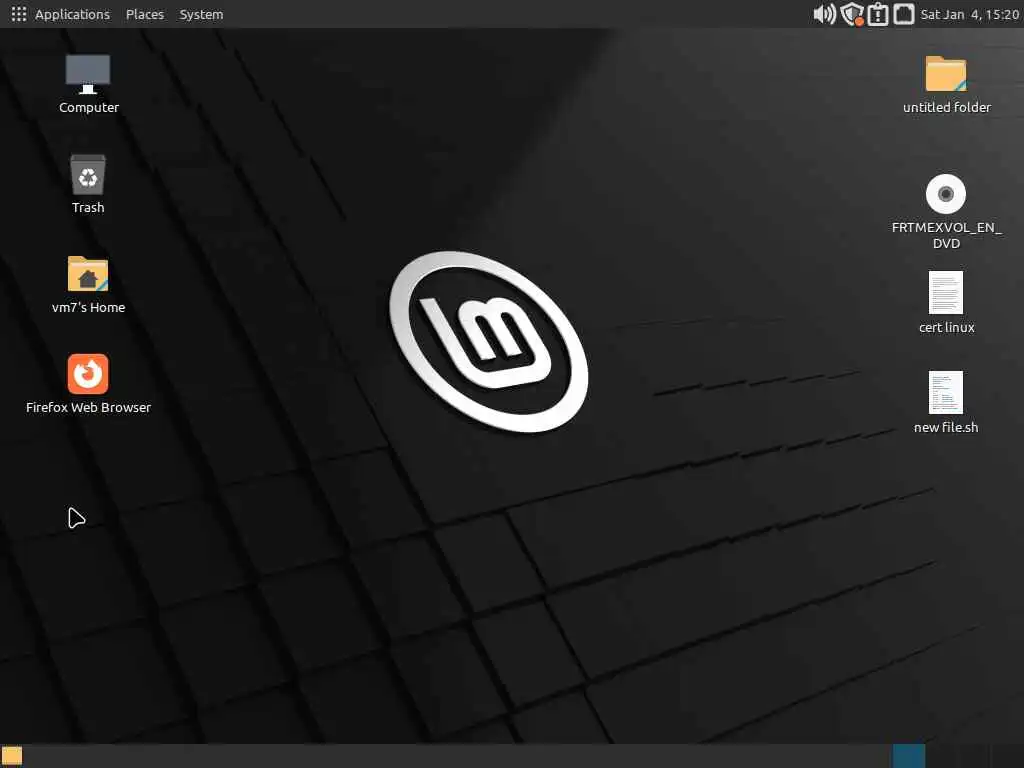The image size is (1024, 768).
Task: Select the FRTMEXVOL_EN_DVD disc icon
Action: click(x=946, y=194)
